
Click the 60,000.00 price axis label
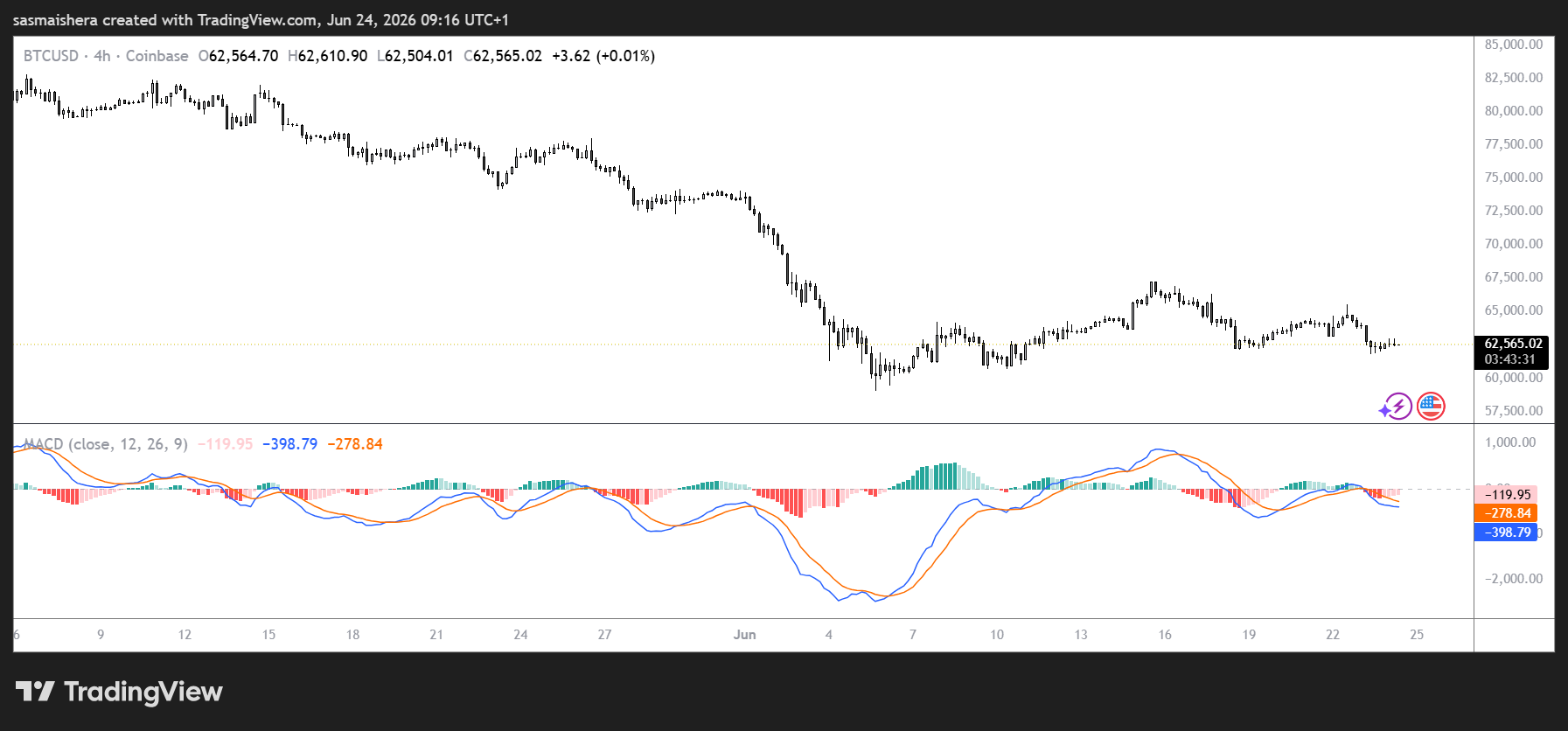point(1514,378)
